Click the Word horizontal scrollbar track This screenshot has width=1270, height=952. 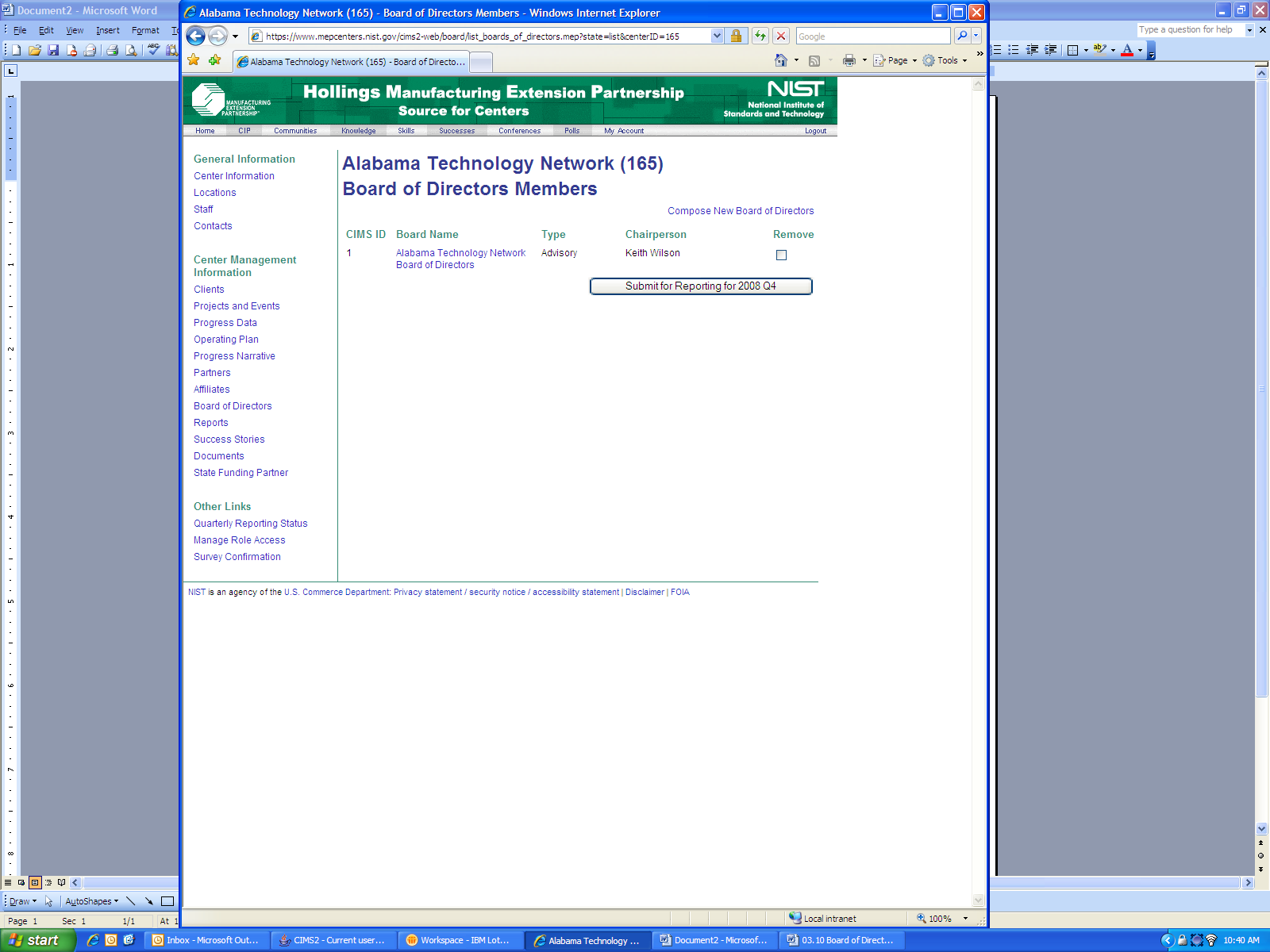(663, 882)
